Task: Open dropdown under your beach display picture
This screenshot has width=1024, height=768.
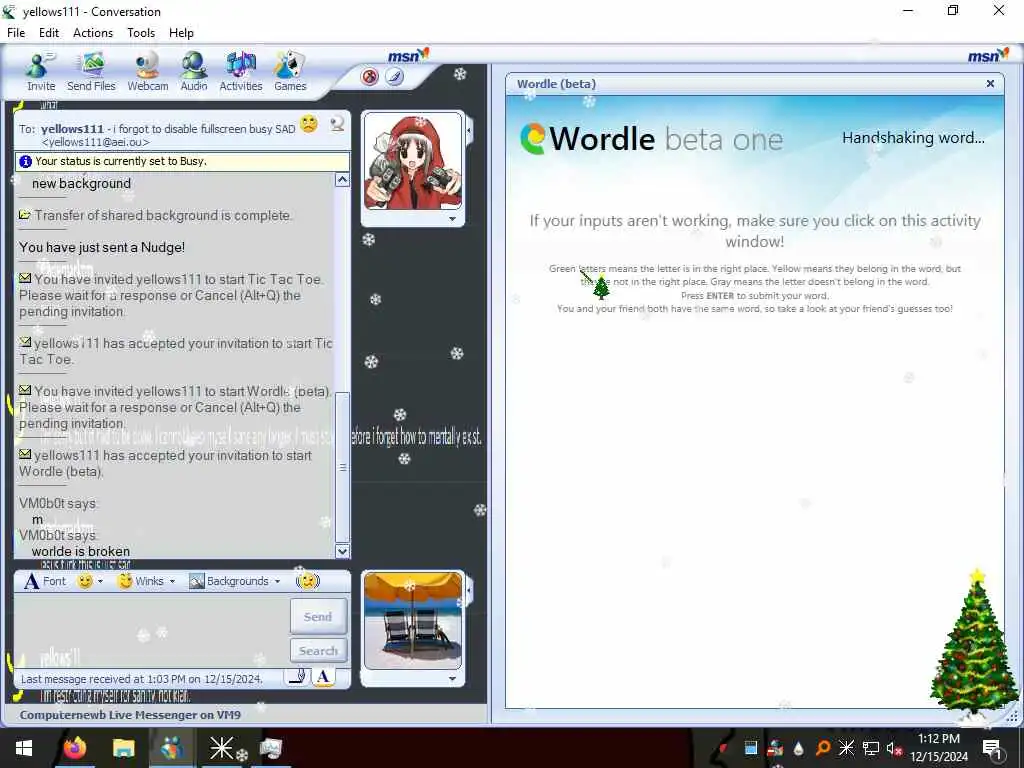Action: pyautogui.click(x=453, y=679)
